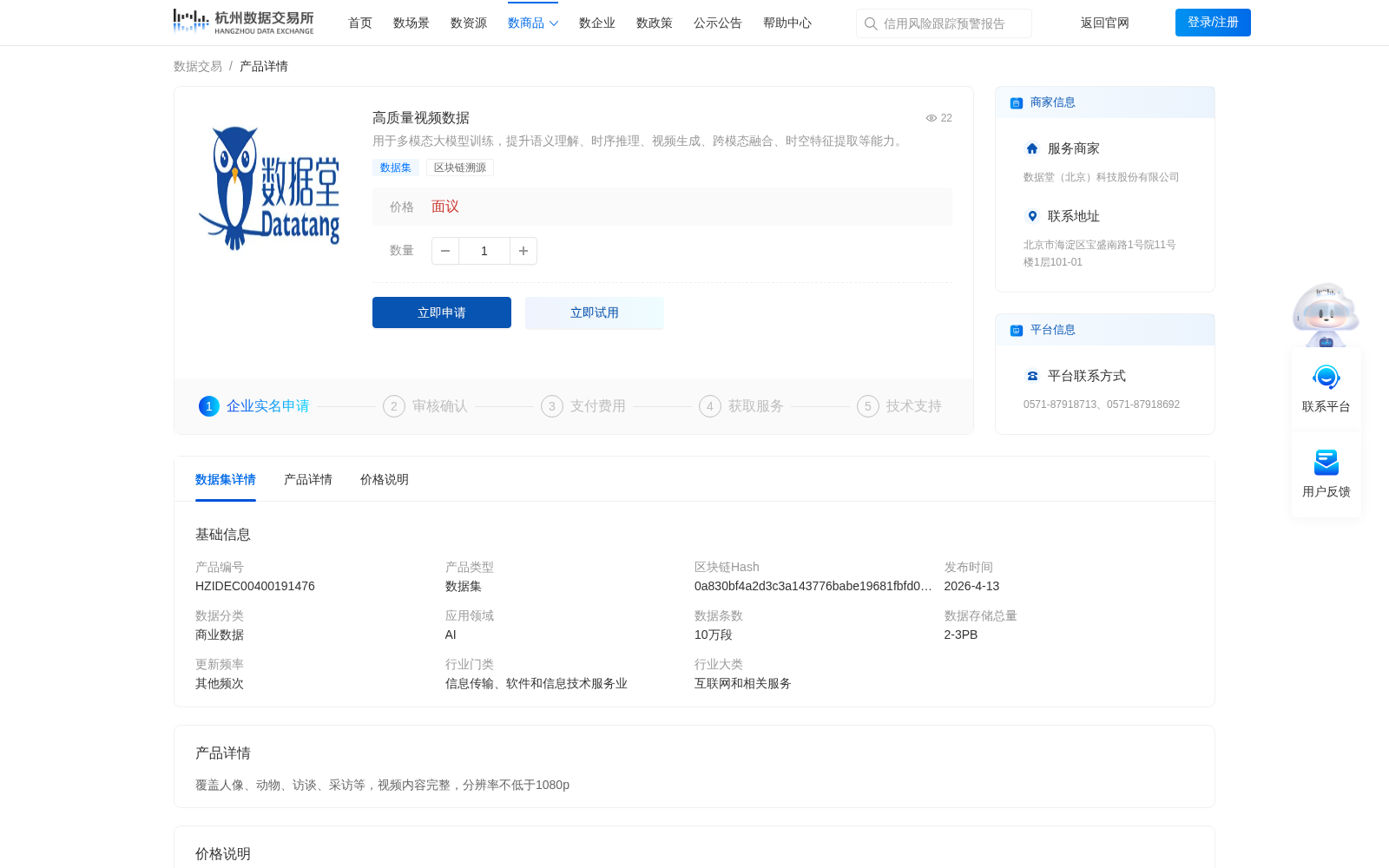Open 首页 in navigation bar
The image size is (1389, 868).
click(x=360, y=23)
